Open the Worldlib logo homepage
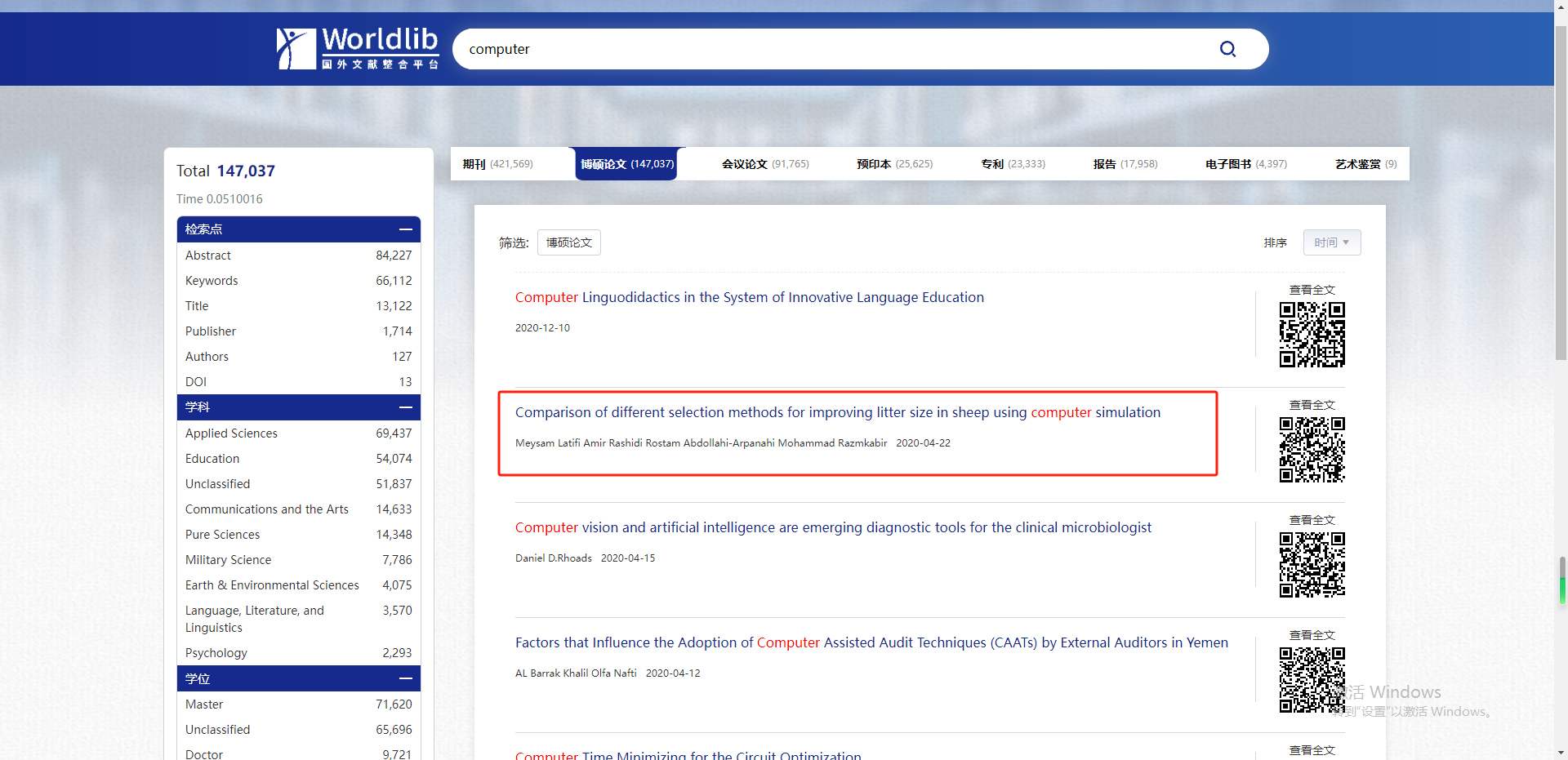This screenshot has height=760, width=1568. pos(358,49)
